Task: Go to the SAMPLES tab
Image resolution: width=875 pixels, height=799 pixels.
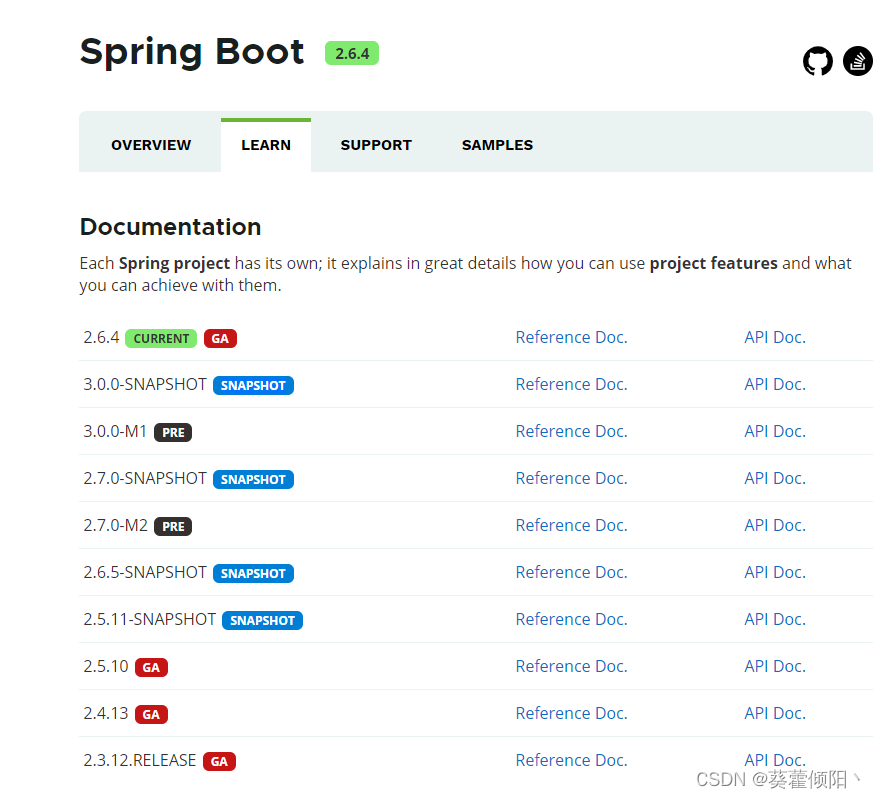Action: point(497,145)
